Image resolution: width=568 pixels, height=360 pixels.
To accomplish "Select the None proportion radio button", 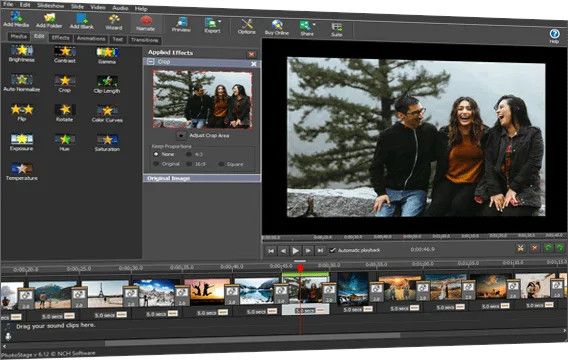I will tap(156, 154).
